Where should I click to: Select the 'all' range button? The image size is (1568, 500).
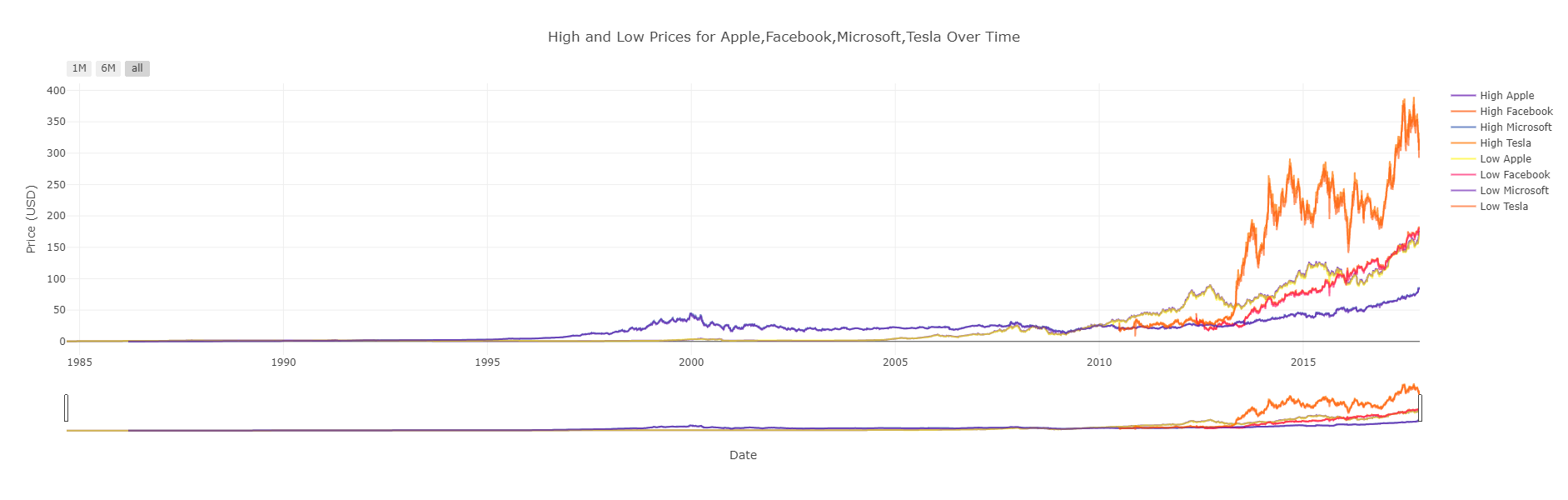click(137, 68)
